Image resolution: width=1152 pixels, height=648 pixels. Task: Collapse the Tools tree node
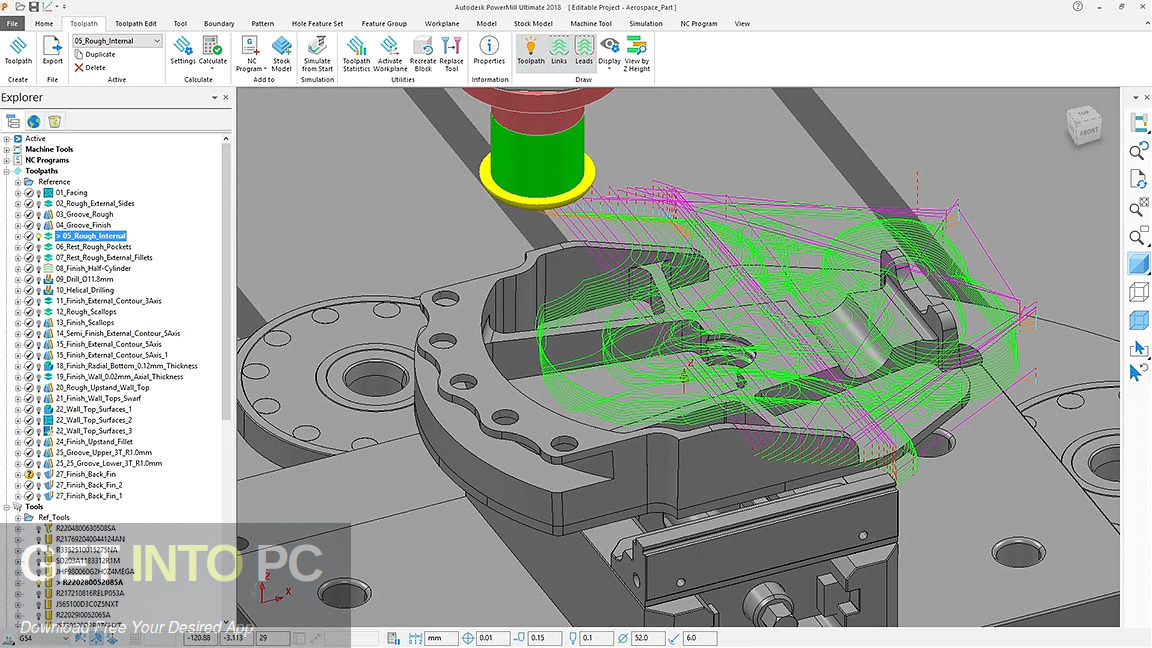[7, 507]
